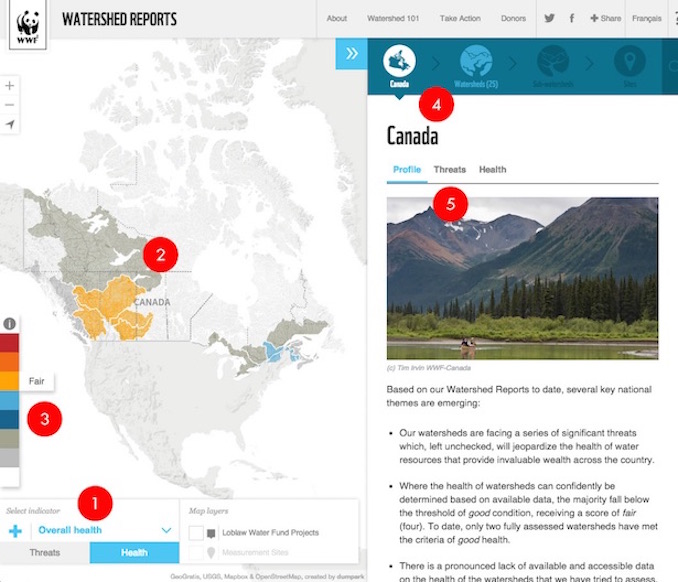Click the yellow Fair legend swatch
The width and height of the screenshot is (678, 582).
pyautogui.click(x=9, y=381)
